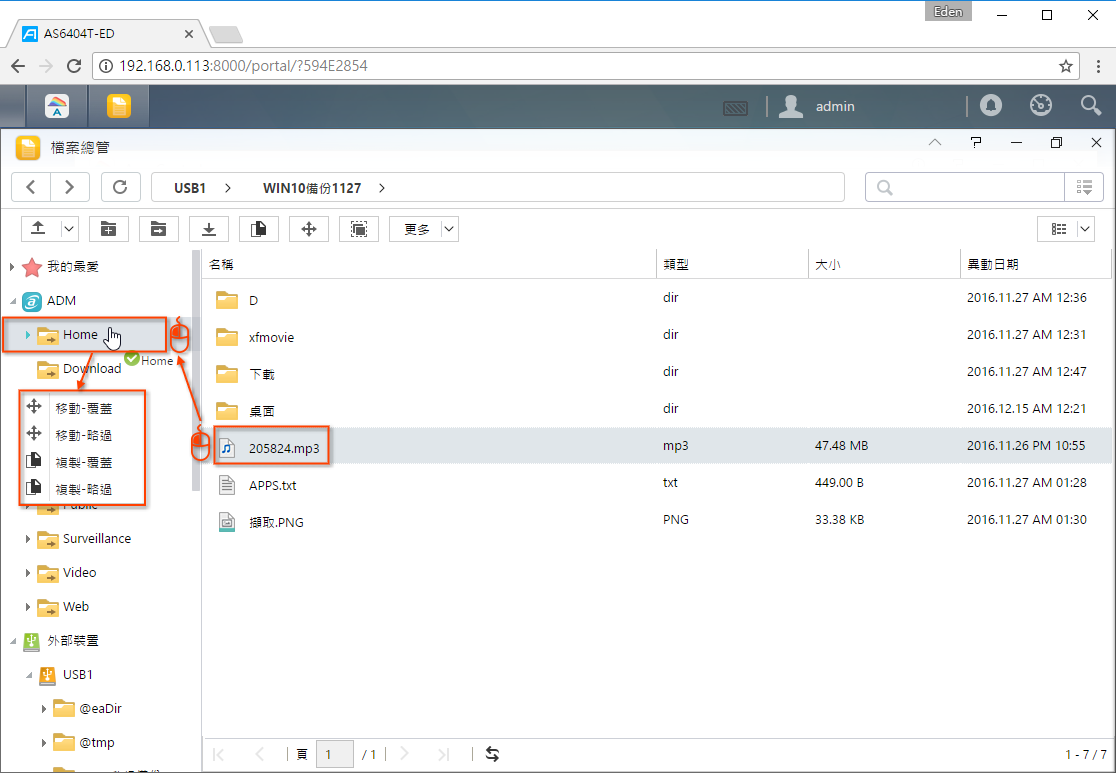Click the refresh icon in the pagination bar
The image size is (1116, 773).
click(x=492, y=754)
